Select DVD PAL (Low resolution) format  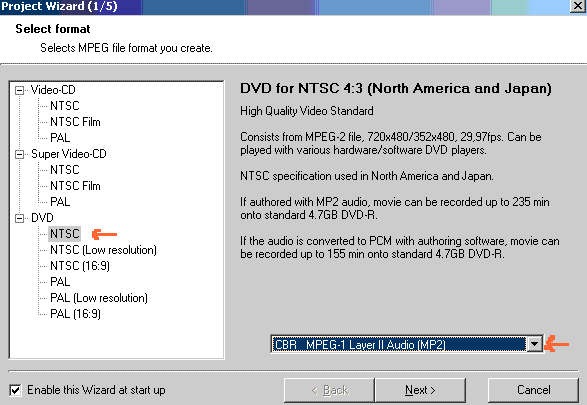tap(99, 298)
